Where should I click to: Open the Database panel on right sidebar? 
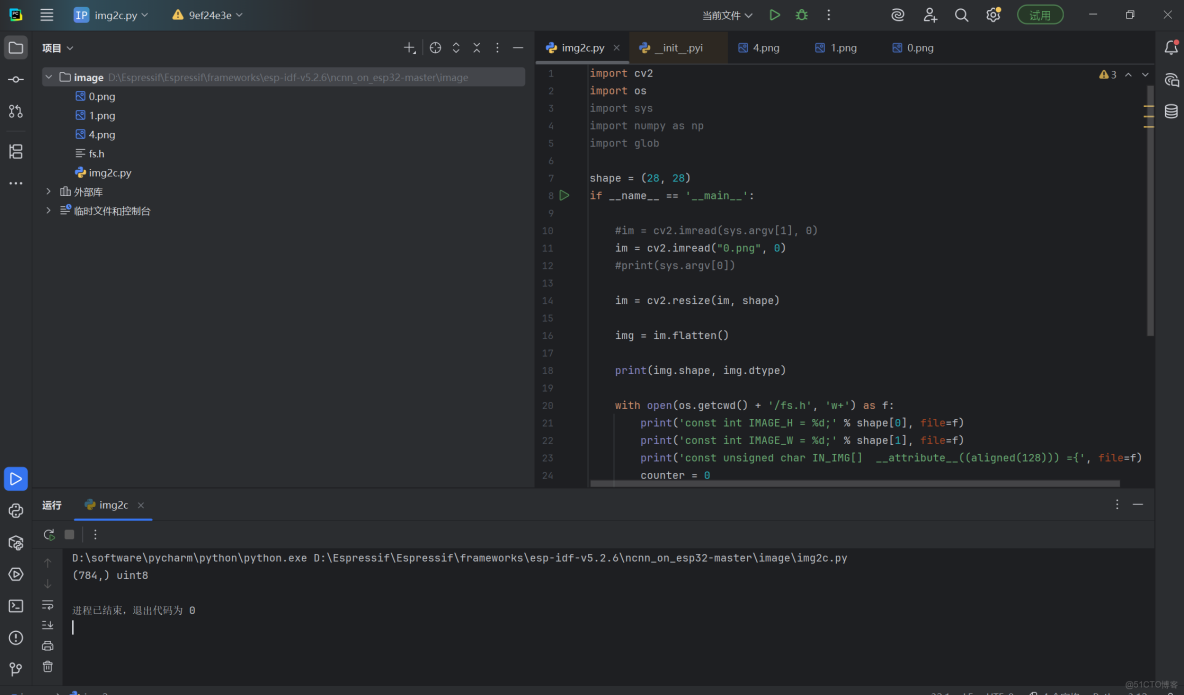[1171, 112]
